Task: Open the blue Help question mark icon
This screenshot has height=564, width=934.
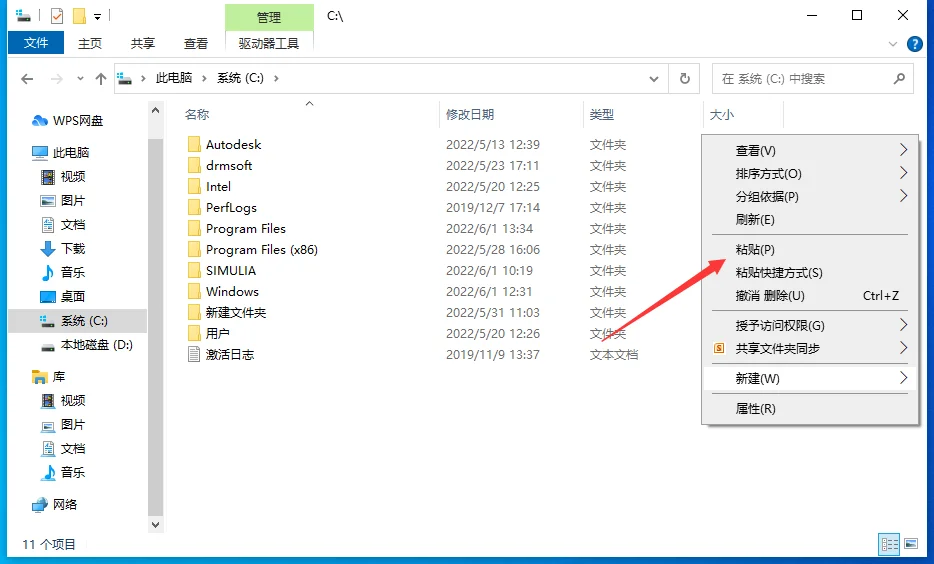Action: 914,43
